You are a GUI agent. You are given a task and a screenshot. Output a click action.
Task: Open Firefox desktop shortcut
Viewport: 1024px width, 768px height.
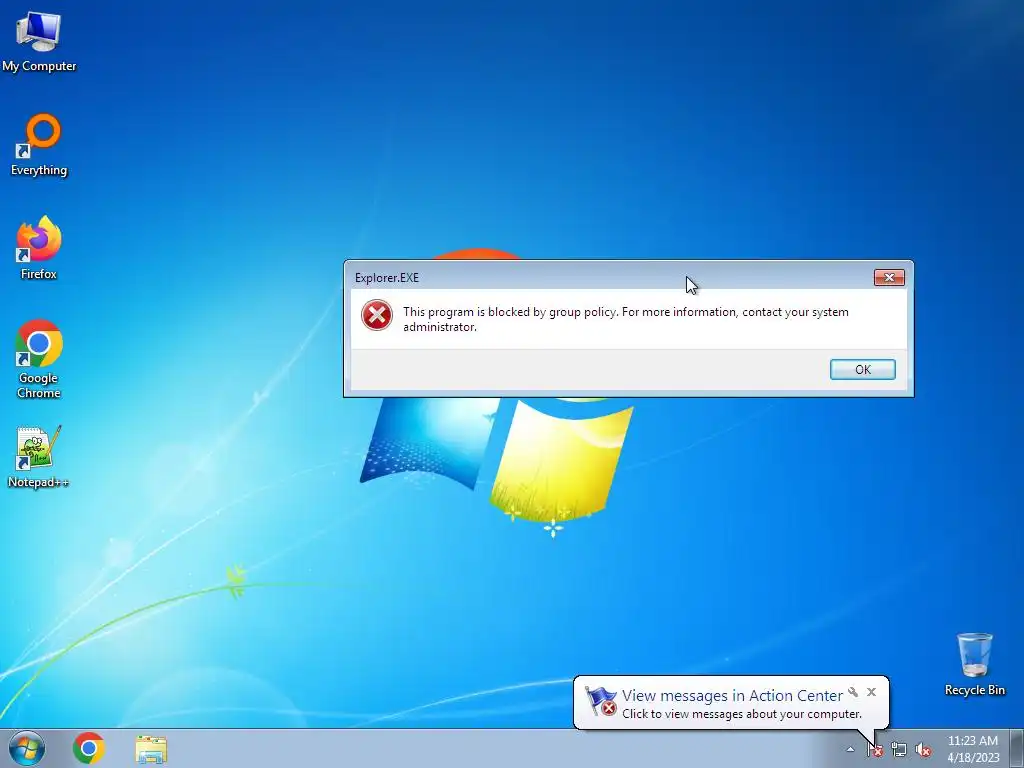[x=39, y=248]
